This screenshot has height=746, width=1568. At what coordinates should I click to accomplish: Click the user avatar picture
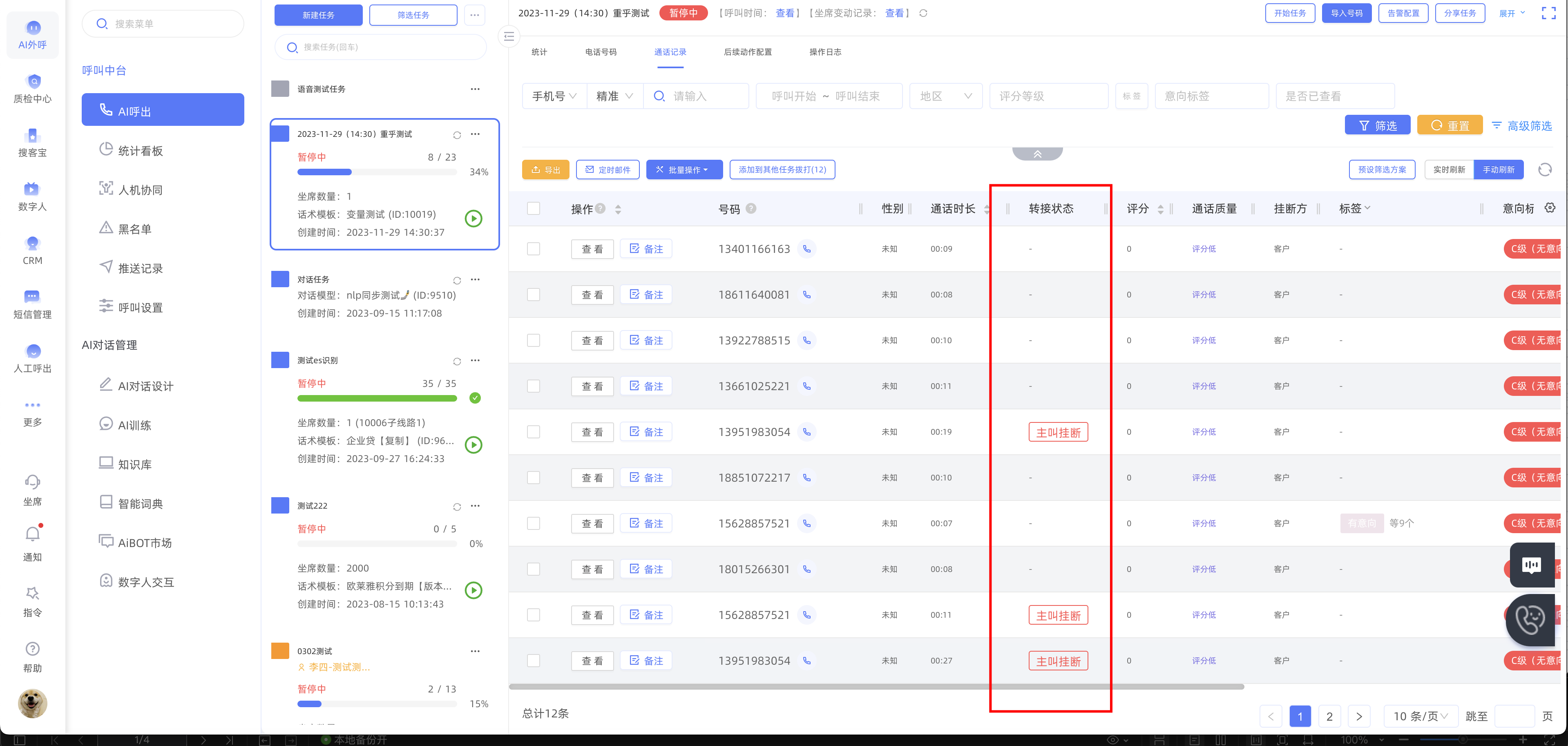[x=33, y=704]
